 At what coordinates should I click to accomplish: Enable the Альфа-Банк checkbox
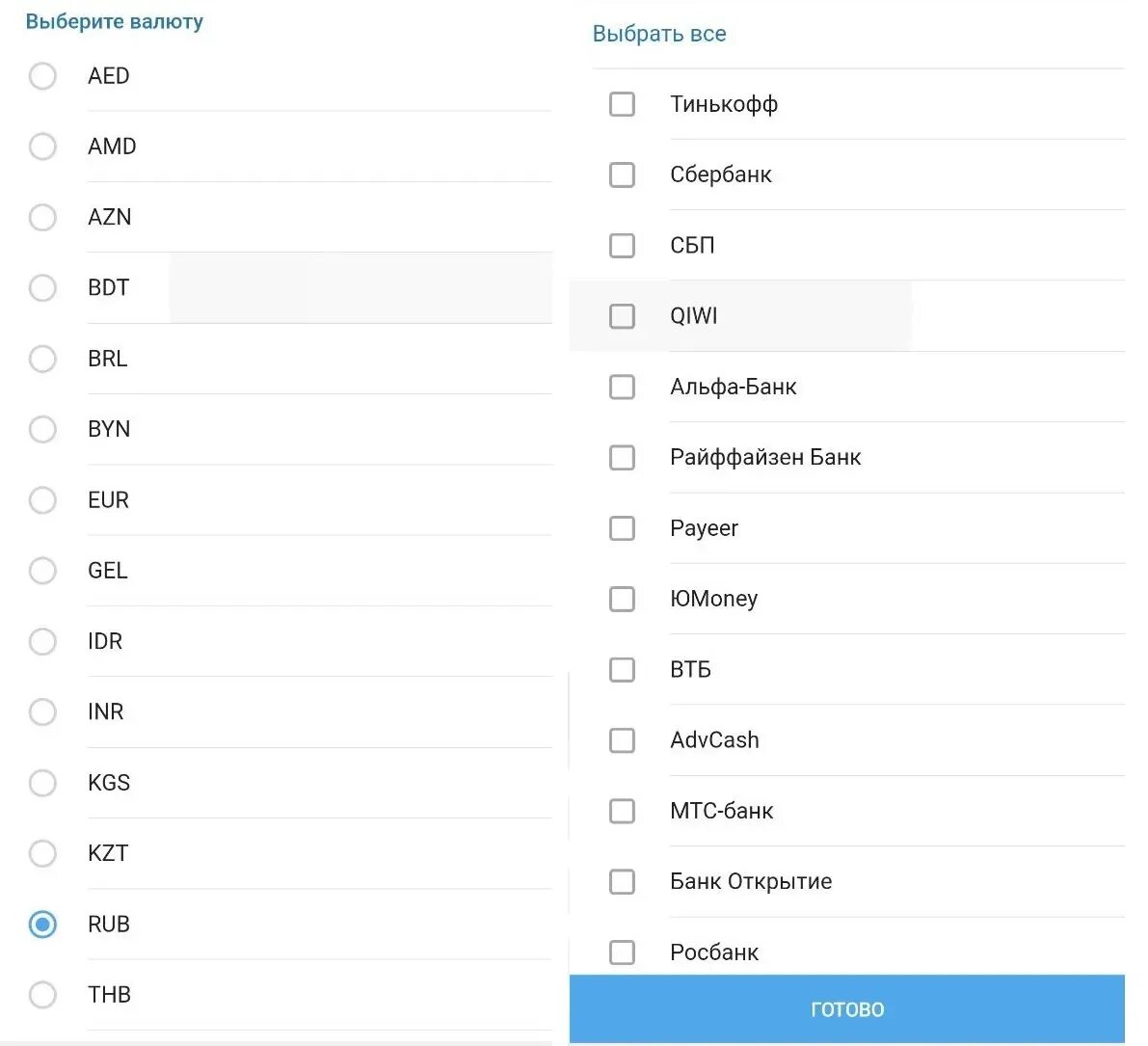coord(623,387)
